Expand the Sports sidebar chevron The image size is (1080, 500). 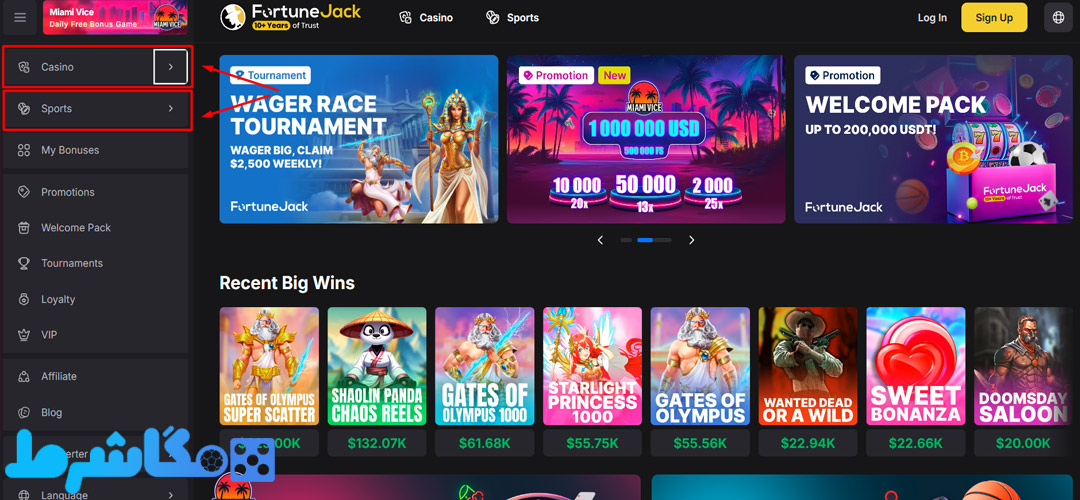pos(171,108)
